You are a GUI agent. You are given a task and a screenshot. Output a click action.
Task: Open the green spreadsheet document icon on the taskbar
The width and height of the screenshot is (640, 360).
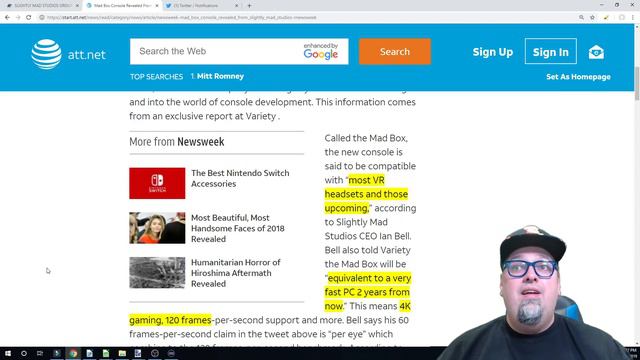pos(106,353)
